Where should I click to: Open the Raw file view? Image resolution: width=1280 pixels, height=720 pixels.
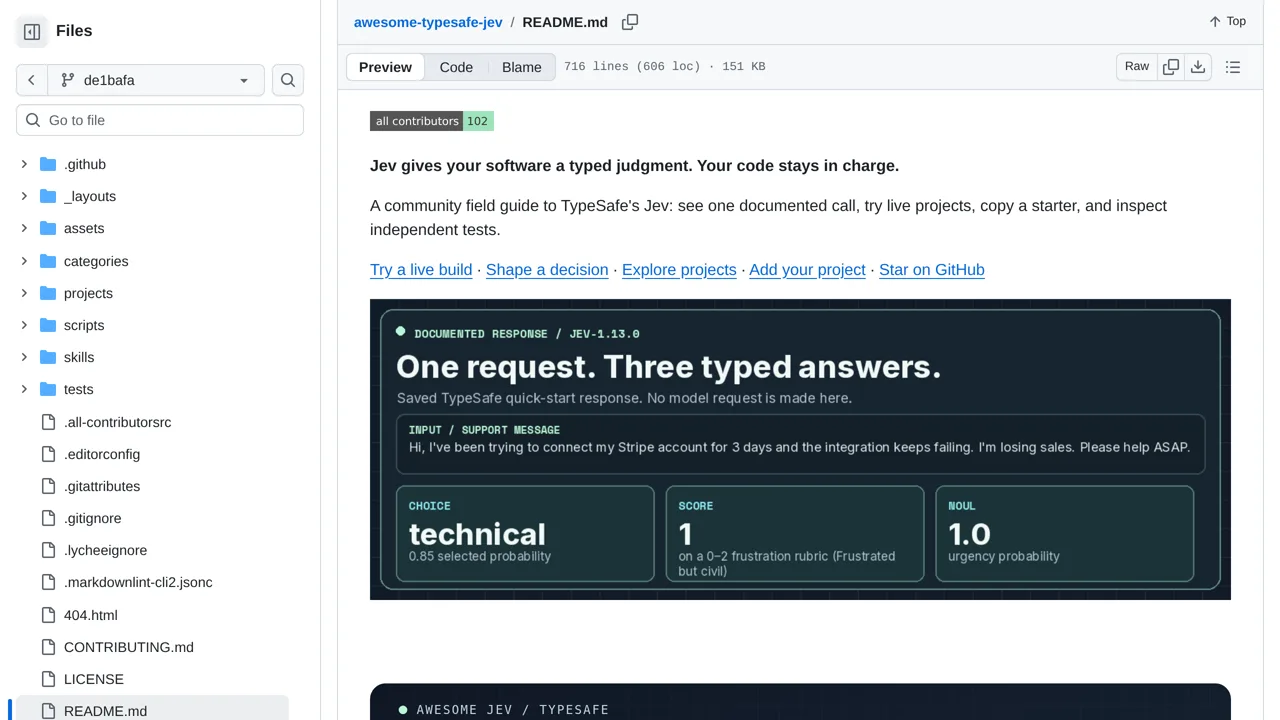point(1137,67)
